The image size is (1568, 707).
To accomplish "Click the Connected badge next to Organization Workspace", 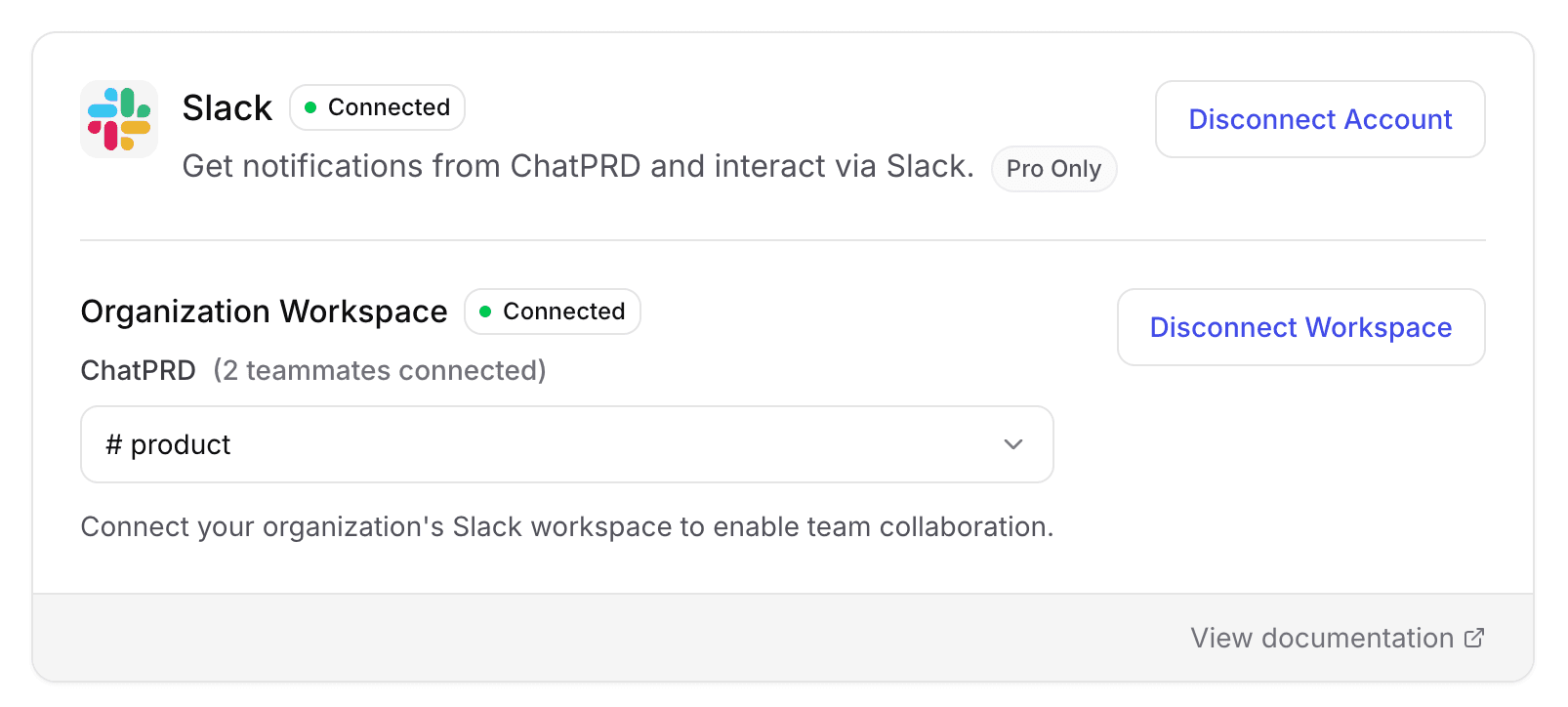I will tap(553, 312).
